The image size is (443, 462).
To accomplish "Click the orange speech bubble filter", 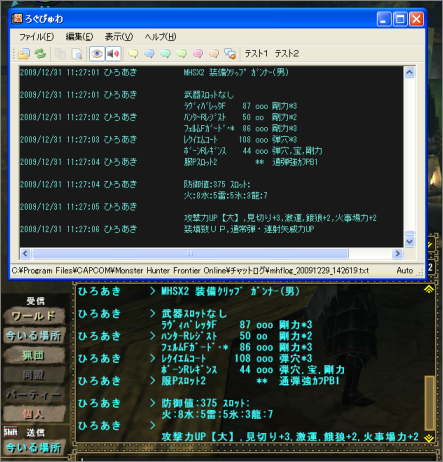I will click(214, 54).
